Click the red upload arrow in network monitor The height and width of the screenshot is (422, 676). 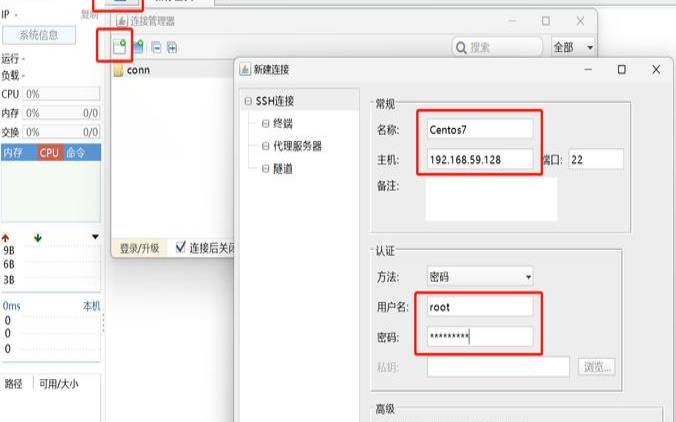click(6, 238)
